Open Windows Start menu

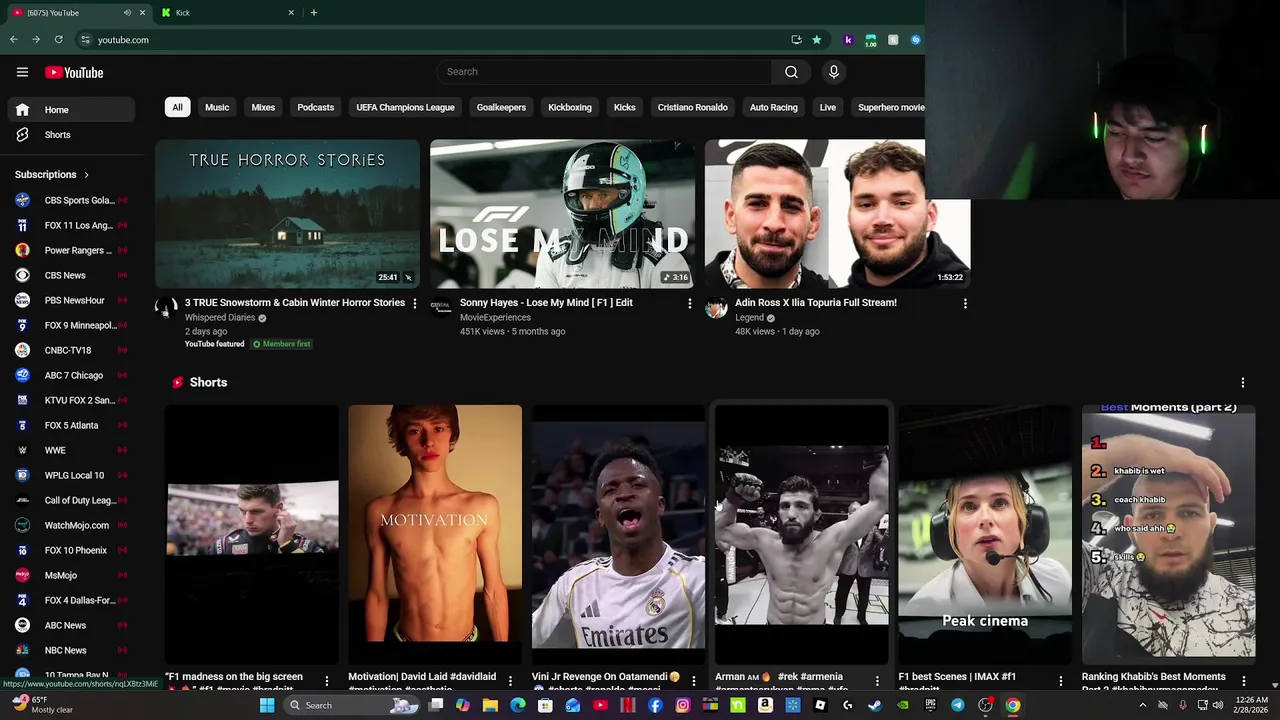click(x=267, y=705)
